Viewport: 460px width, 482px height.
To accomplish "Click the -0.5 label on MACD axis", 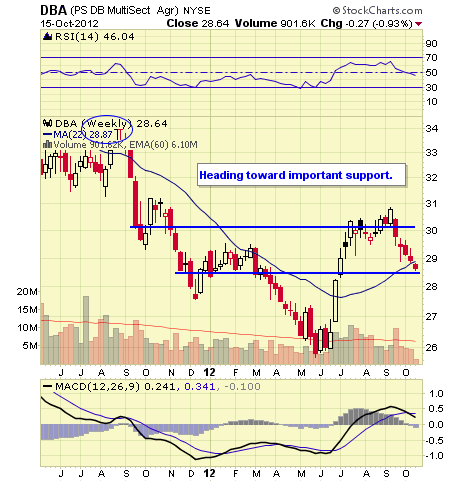I will pyautogui.click(x=434, y=441).
